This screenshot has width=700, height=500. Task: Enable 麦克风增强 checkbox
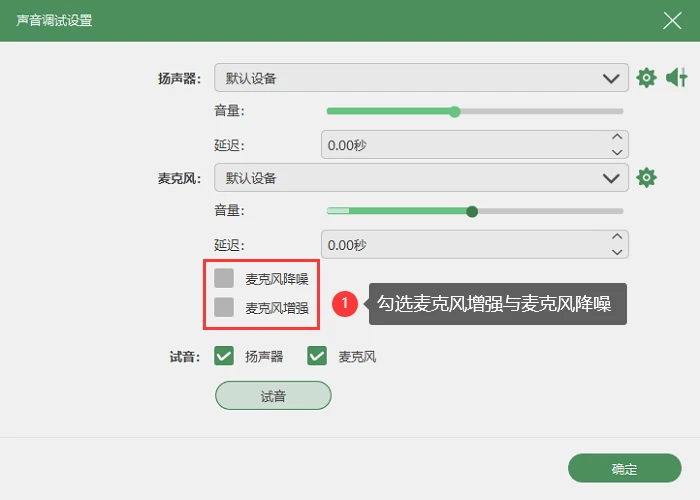coord(224,307)
